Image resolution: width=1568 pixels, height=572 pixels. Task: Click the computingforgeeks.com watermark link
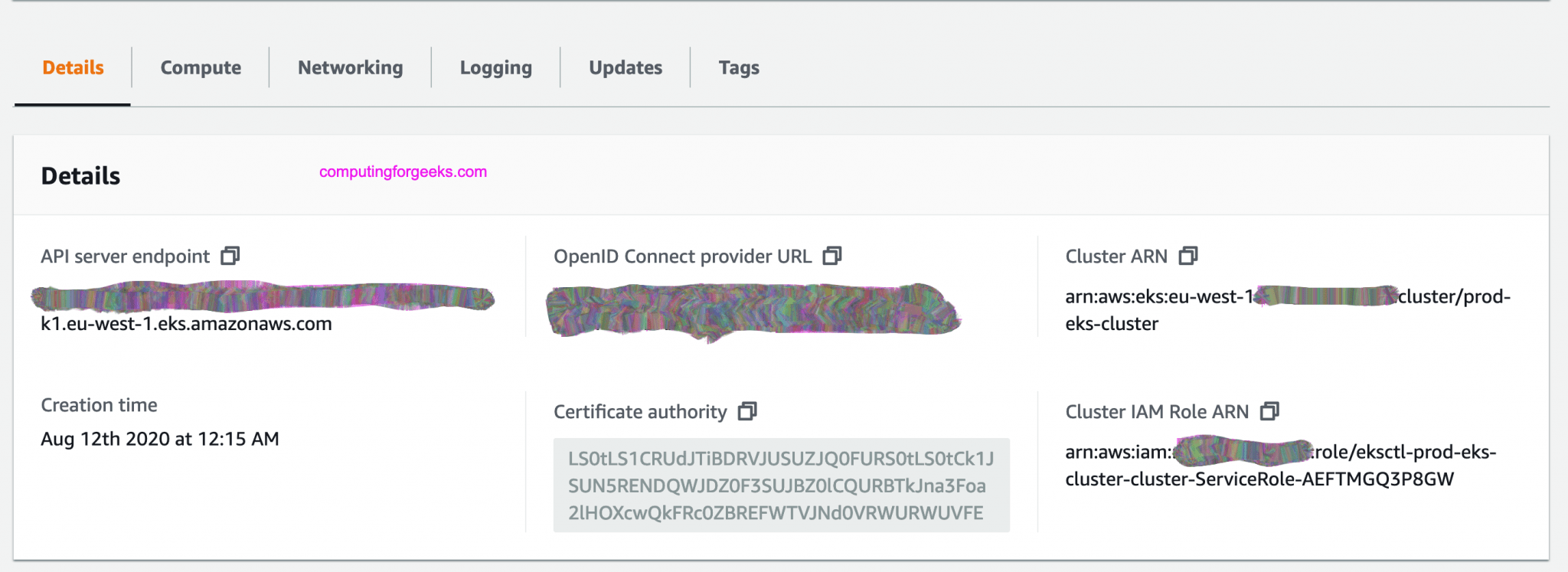coord(403,172)
